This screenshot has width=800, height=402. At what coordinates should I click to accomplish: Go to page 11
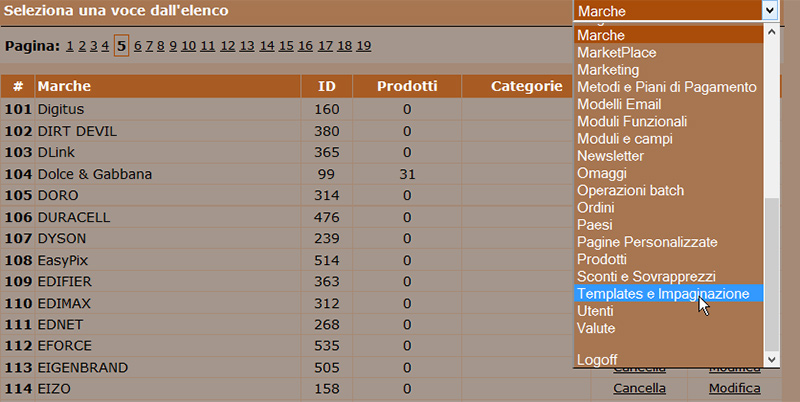pos(207,46)
